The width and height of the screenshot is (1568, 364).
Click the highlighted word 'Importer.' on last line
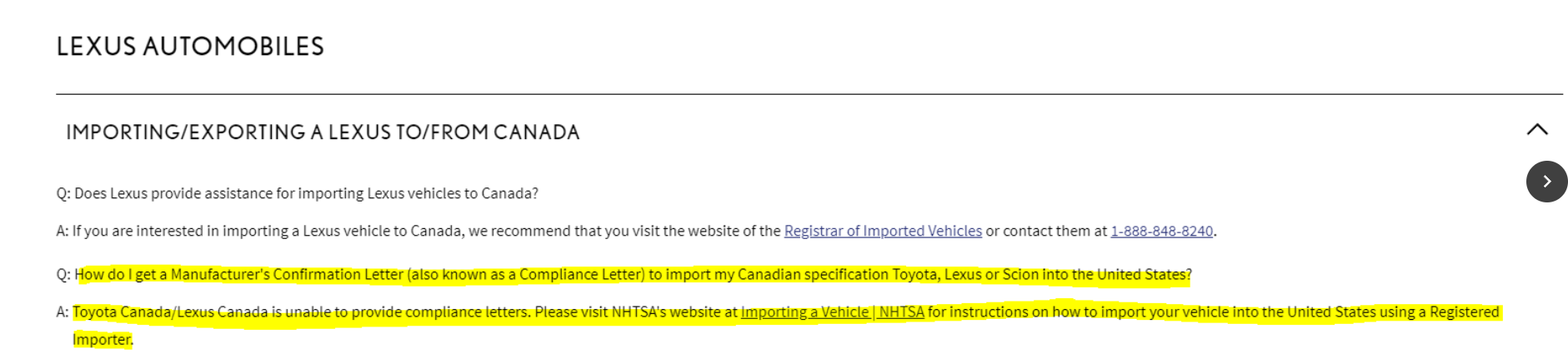(103, 339)
